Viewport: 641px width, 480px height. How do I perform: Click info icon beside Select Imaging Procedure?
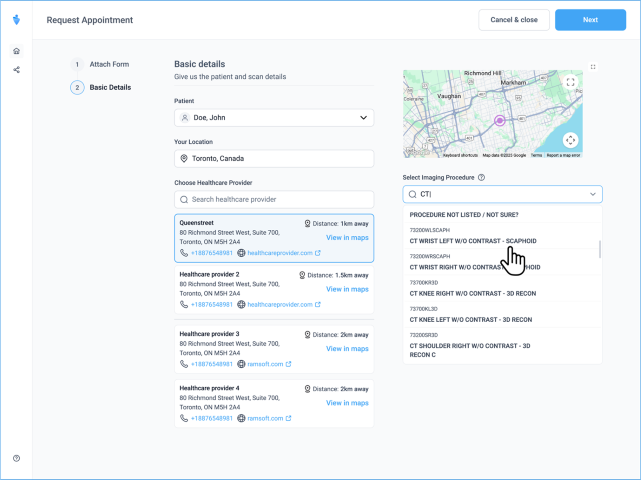click(482, 177)
